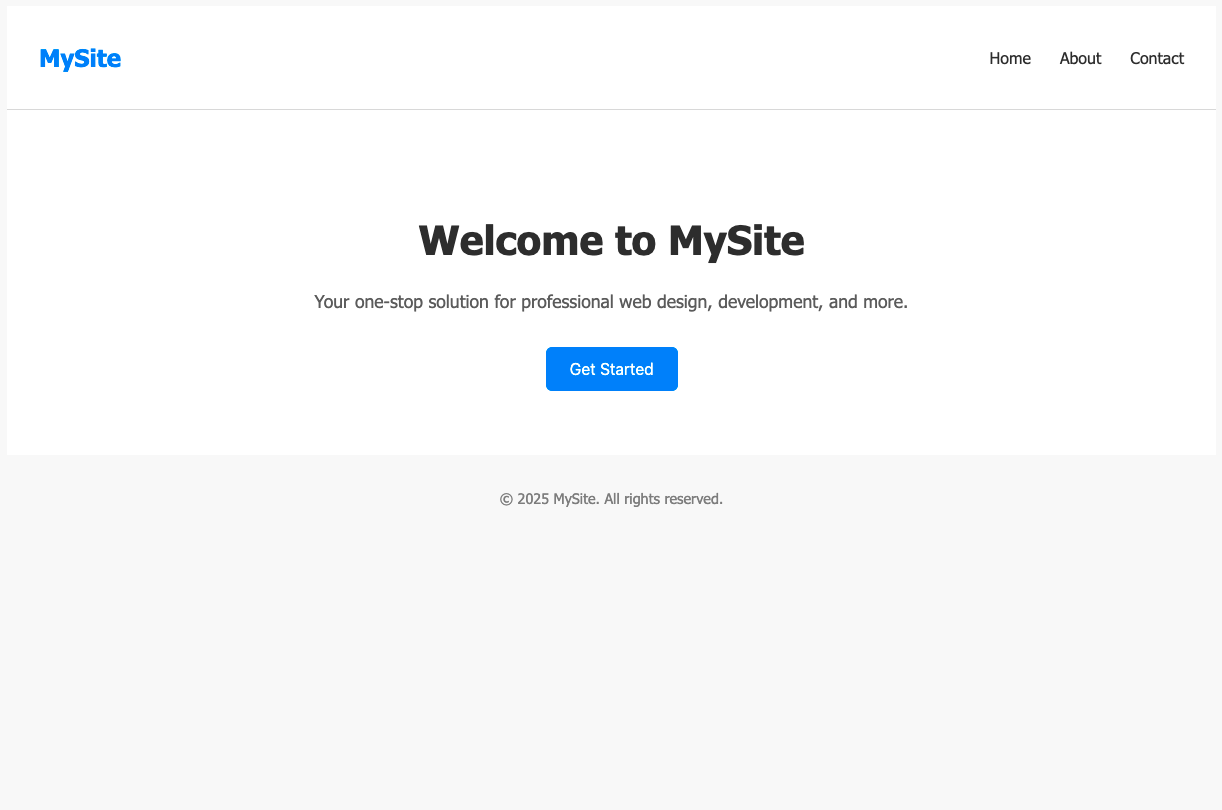
Task: Click the Welcome to MySite heading
Action: point(611,241)
